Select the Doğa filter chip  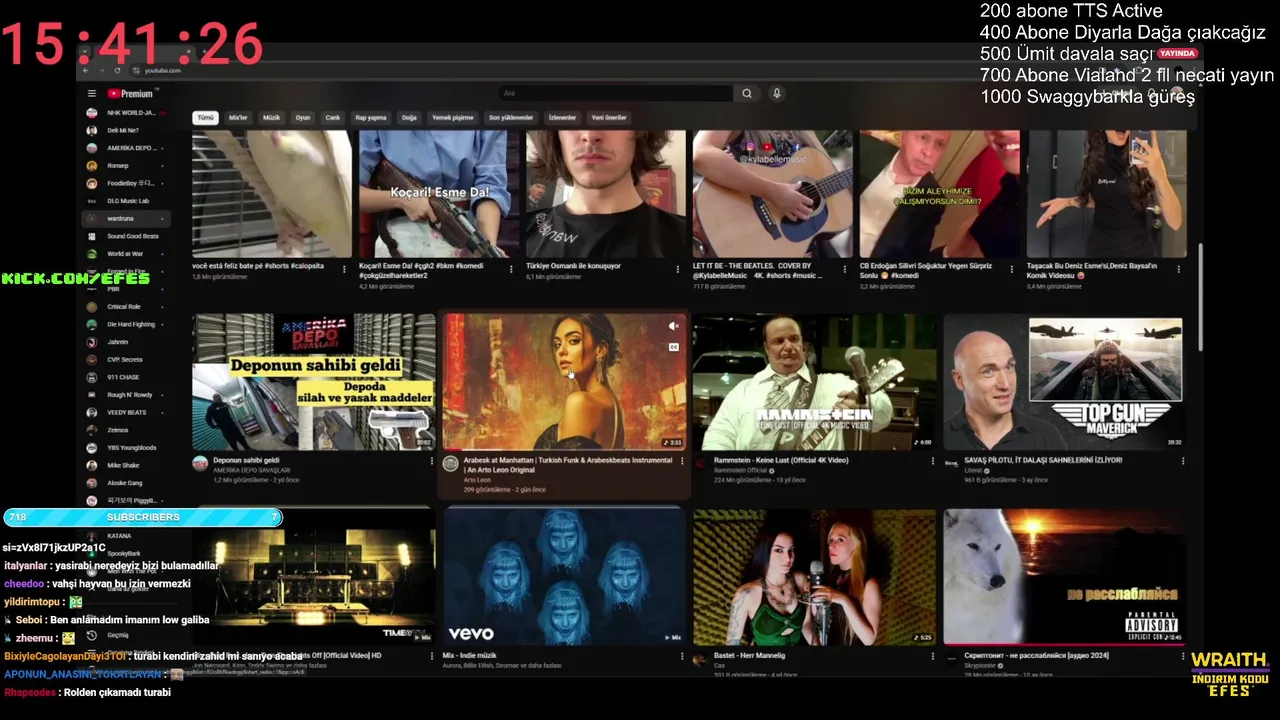409,118
